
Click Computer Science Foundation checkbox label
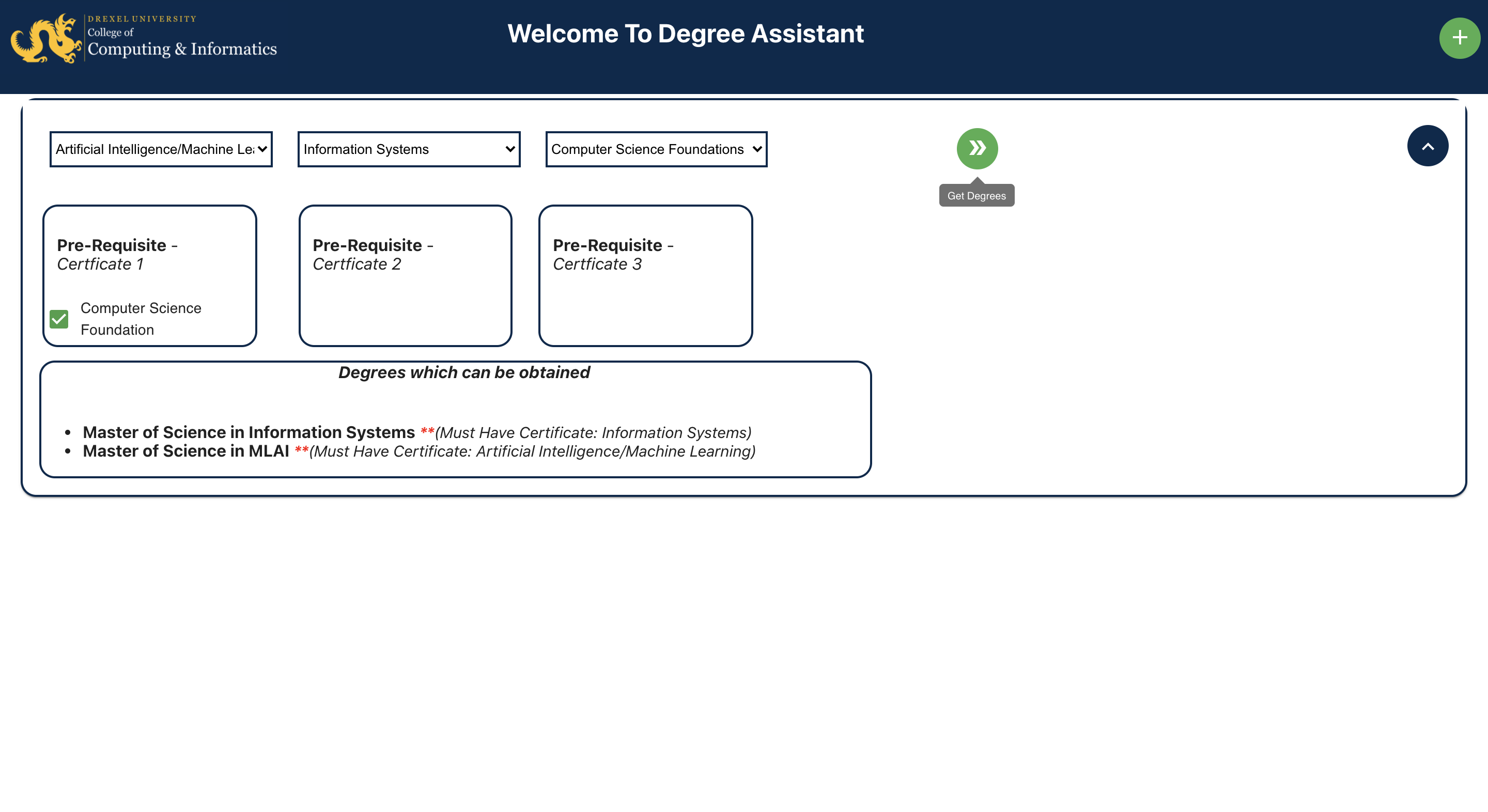coord(141,319)
